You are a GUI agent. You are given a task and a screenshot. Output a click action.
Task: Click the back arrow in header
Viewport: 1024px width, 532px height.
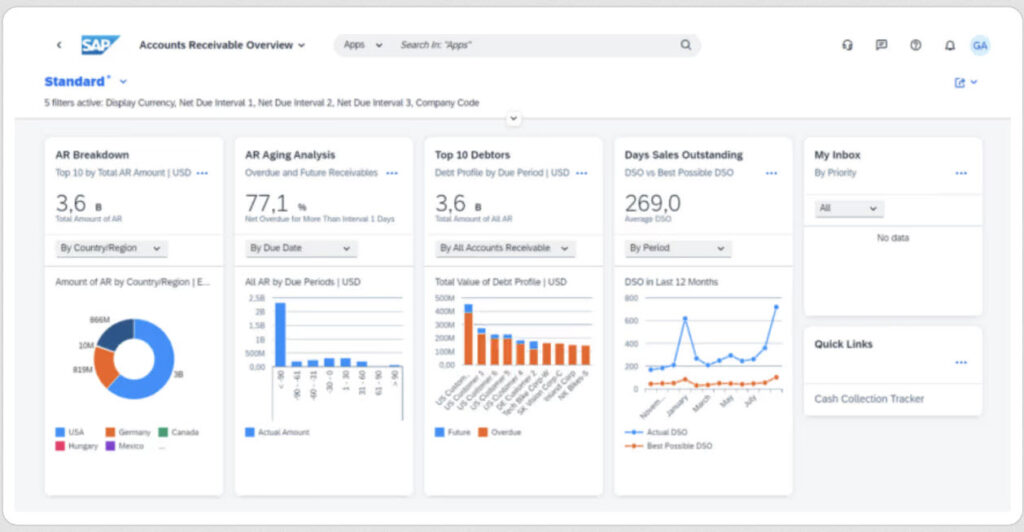[59, 45]
